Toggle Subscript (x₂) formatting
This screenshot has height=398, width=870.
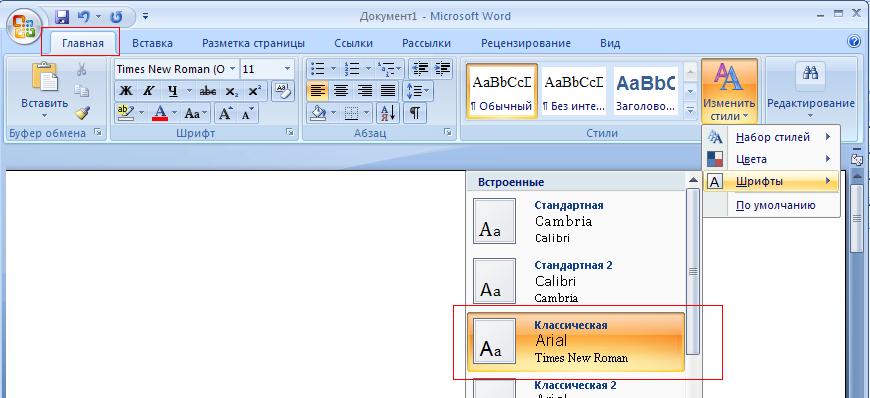click(x=232, y=91)
